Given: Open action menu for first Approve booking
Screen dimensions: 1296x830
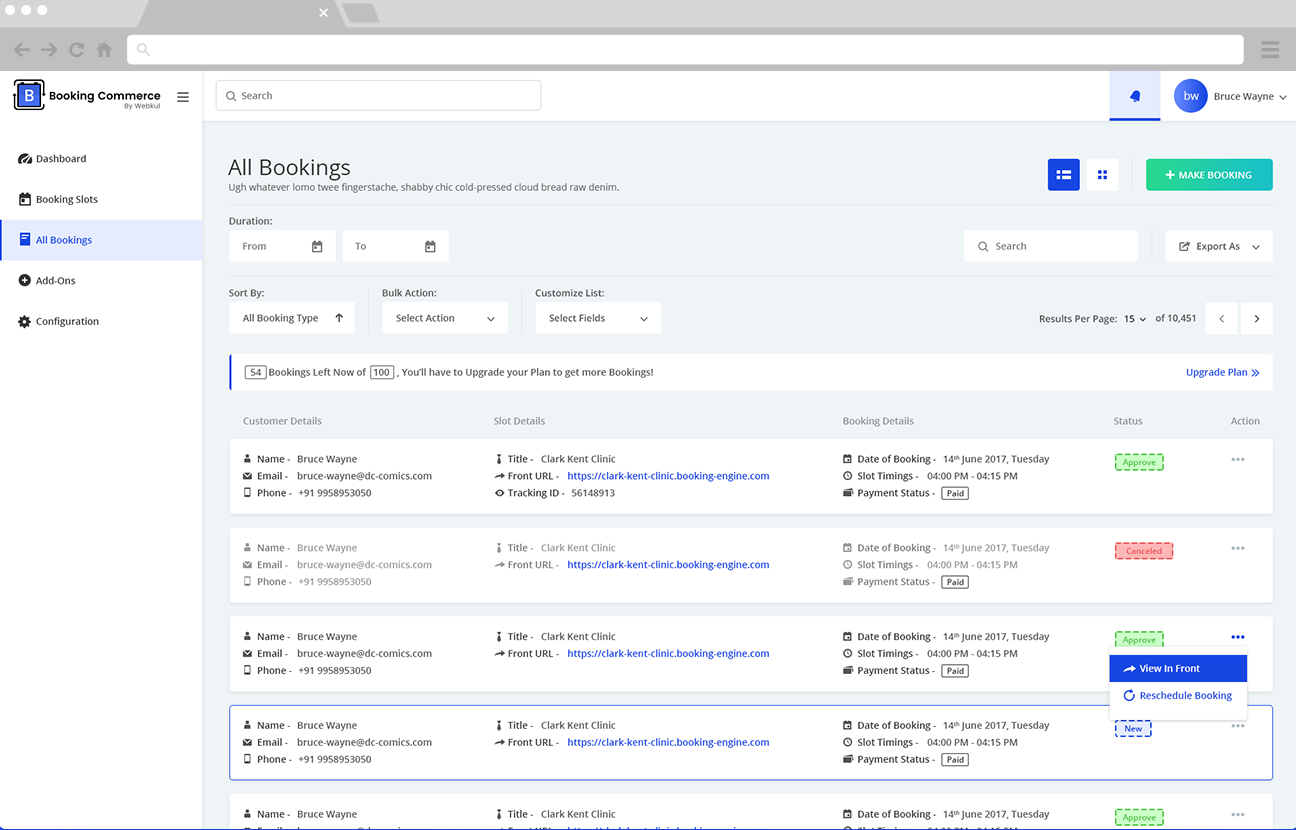Looking at the screenshot, I should (x=1238, y=460).
